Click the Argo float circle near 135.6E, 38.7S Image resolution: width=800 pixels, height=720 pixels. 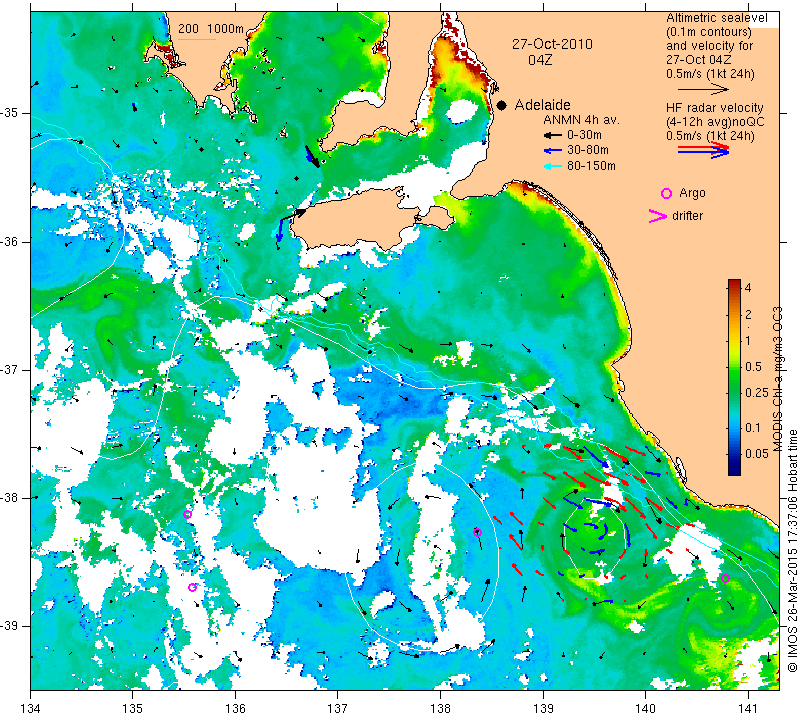coord(192,587)
